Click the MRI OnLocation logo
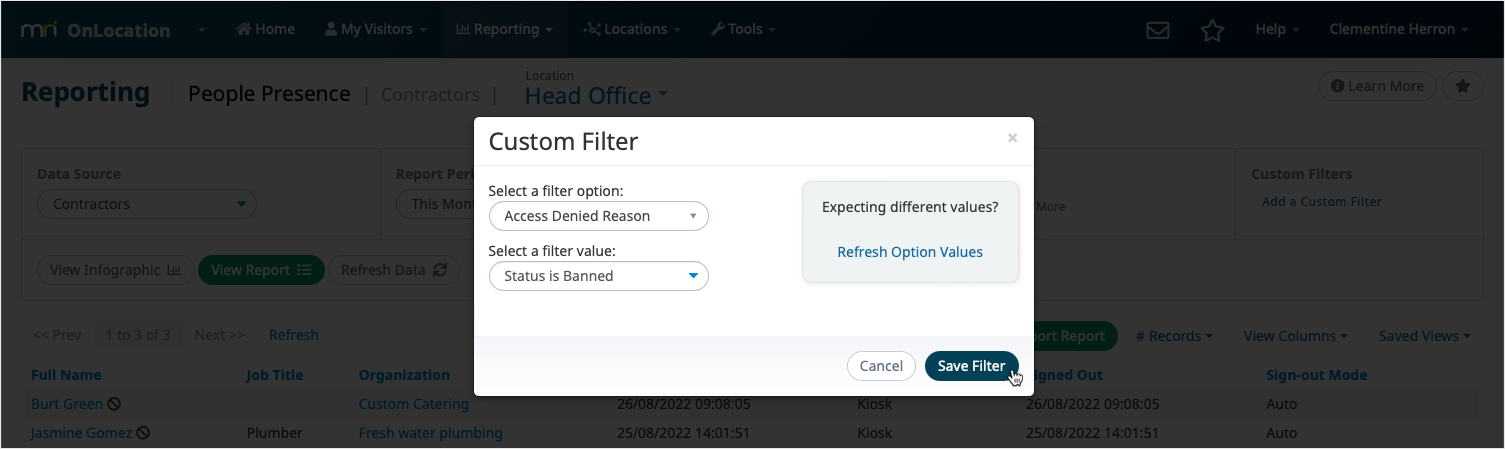The height and width of the screenshot is (449, 1505). (x=96, y=30)
